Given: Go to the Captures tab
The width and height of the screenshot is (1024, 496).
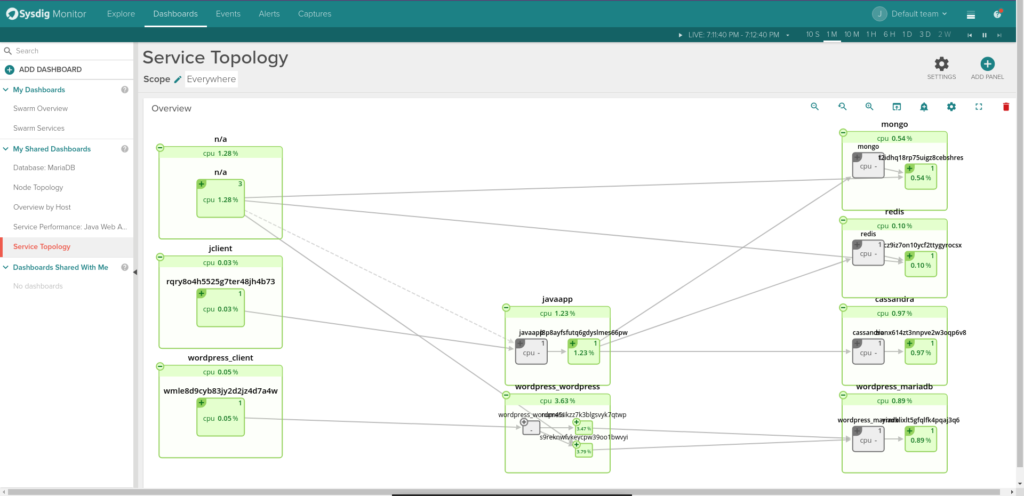Looking at the screenshot, I should coord(314,14).
